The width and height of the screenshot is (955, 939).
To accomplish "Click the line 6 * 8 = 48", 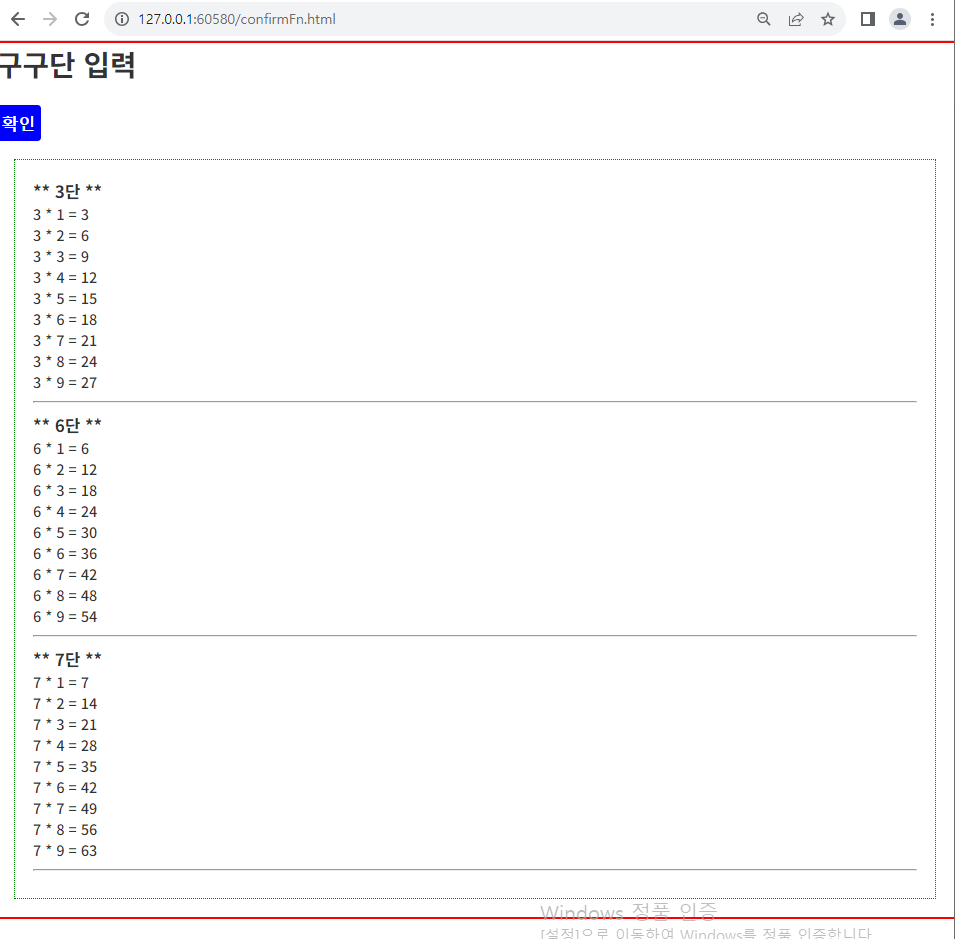I will (65, 596).
